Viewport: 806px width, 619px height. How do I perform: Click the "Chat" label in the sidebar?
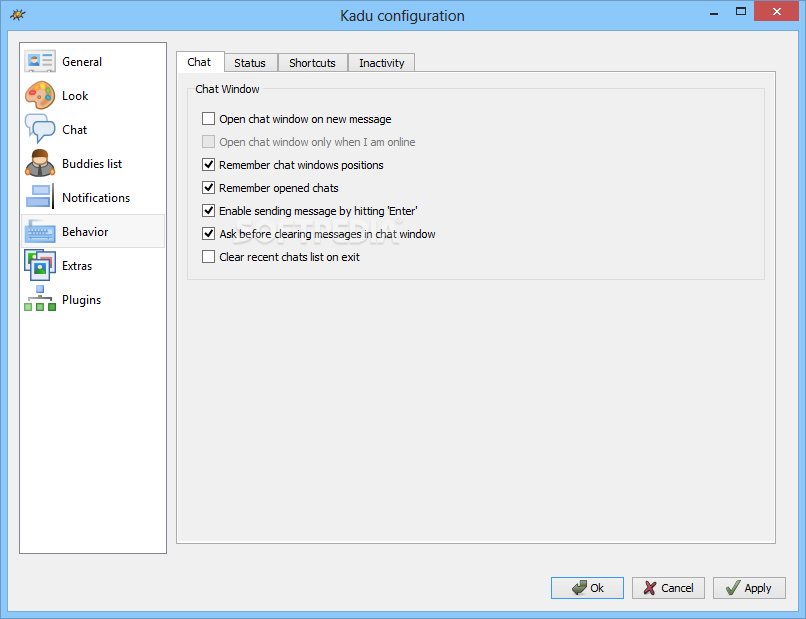pos(75,130)
